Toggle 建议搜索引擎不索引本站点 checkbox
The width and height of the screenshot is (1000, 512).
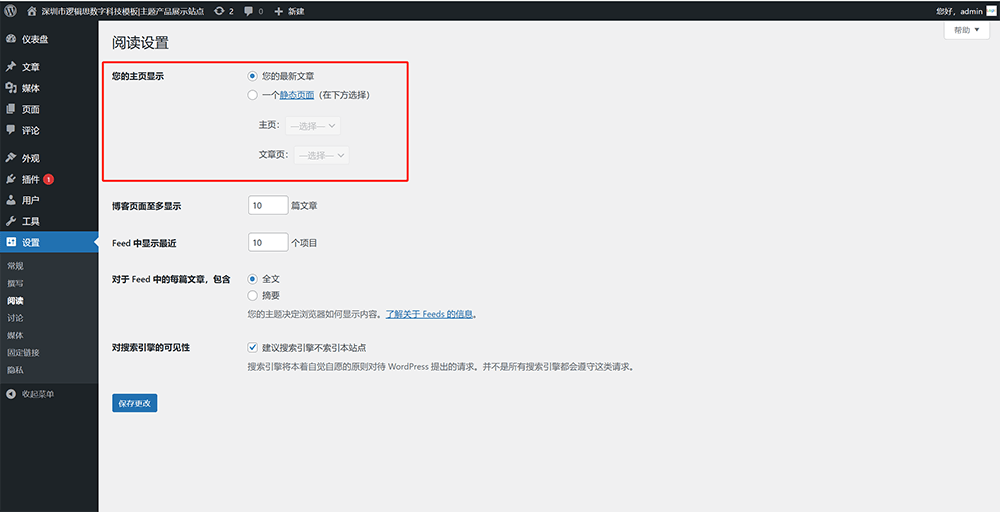[x=253, y=347]
